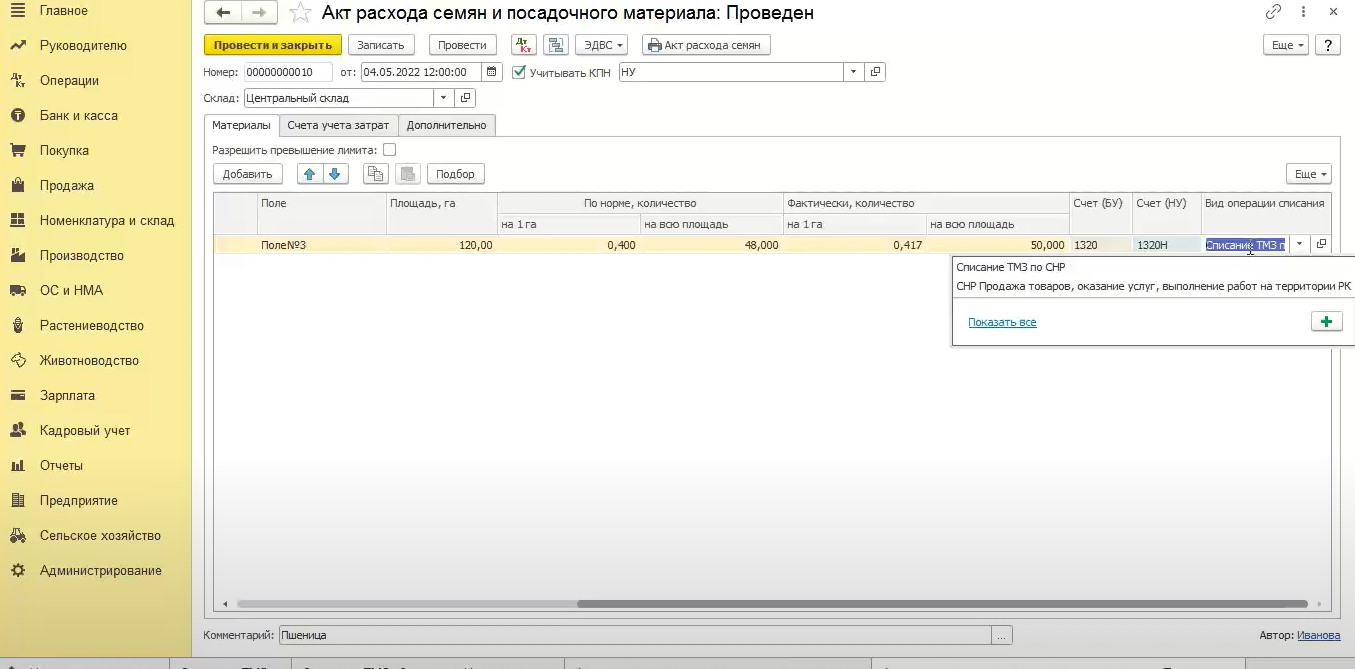The height and width of the screenshot is (669, 1355).
Task: Open the ЭДВС dropdown menu
Action: pyautogui.click(x=601, y=45)
